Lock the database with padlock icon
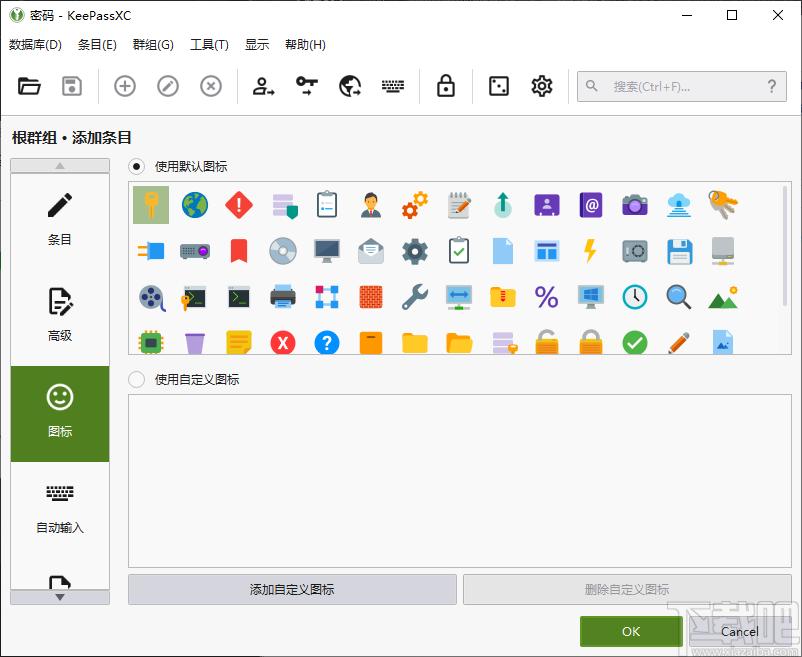The width and height of the screenshot is (802, 657). click(445, 86)
